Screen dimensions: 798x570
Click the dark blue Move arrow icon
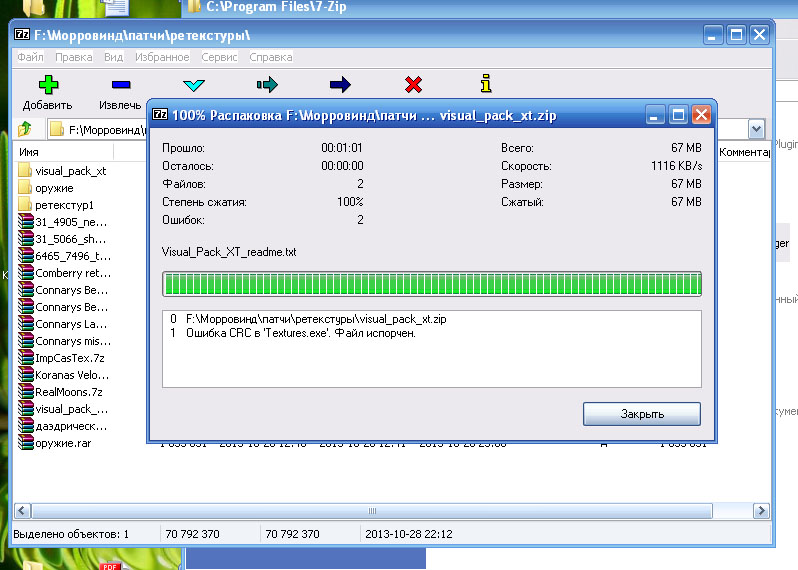[x=340, y=84]
